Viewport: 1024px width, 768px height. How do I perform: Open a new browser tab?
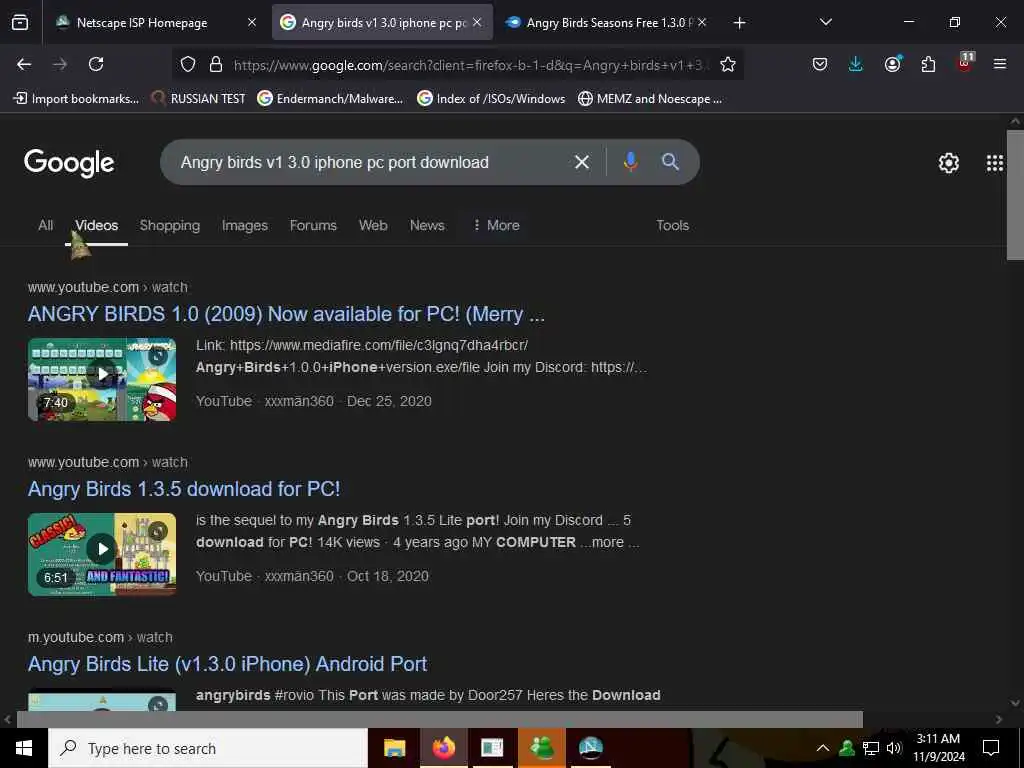coord(739,23)
